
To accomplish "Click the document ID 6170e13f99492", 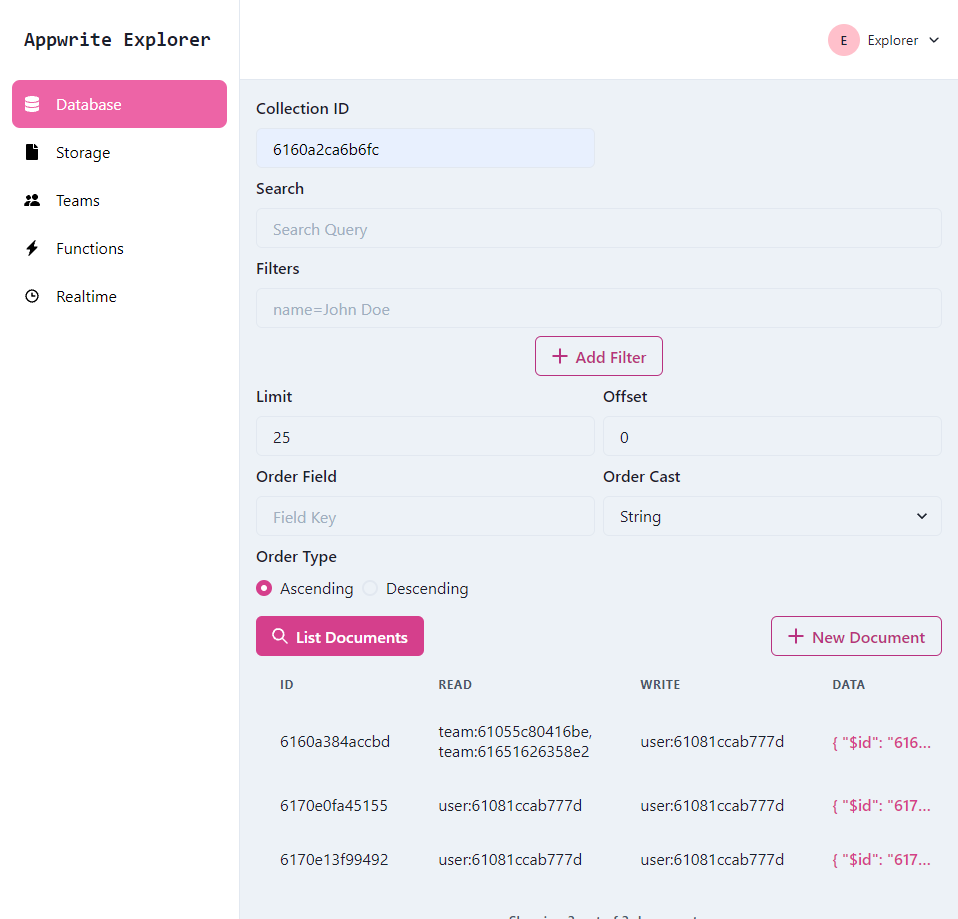I will click(x=334, y=860).
